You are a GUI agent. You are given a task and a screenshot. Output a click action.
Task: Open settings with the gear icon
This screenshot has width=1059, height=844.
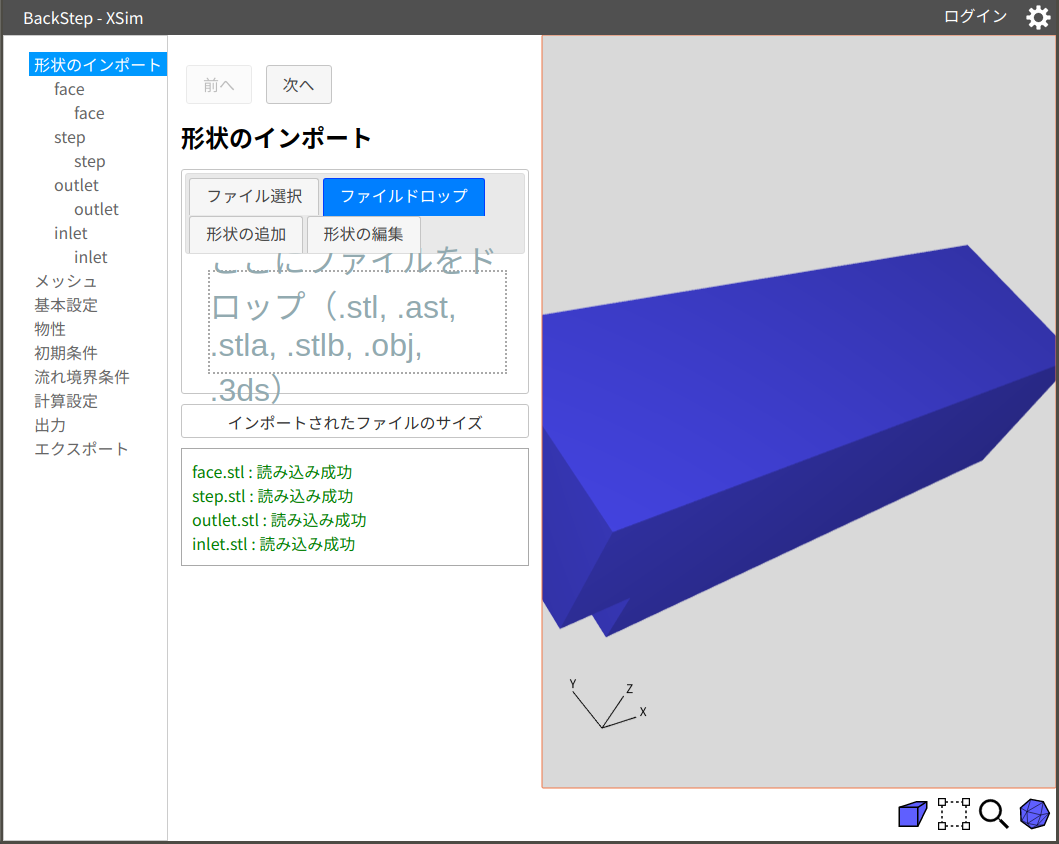[x=1038, y=17]
